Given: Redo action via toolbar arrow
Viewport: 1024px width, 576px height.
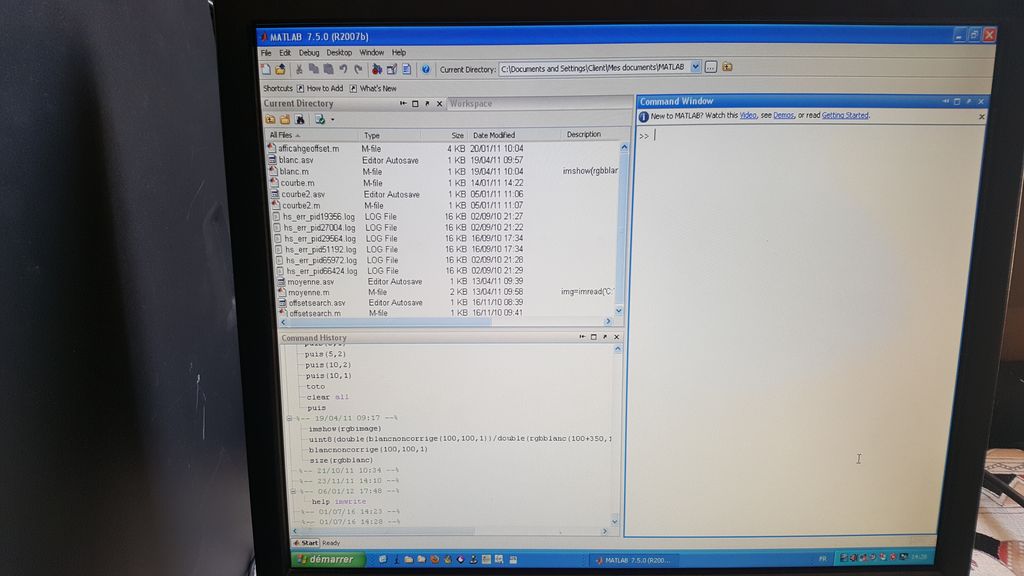Looking at the screenshot, I should pos(358,69).
